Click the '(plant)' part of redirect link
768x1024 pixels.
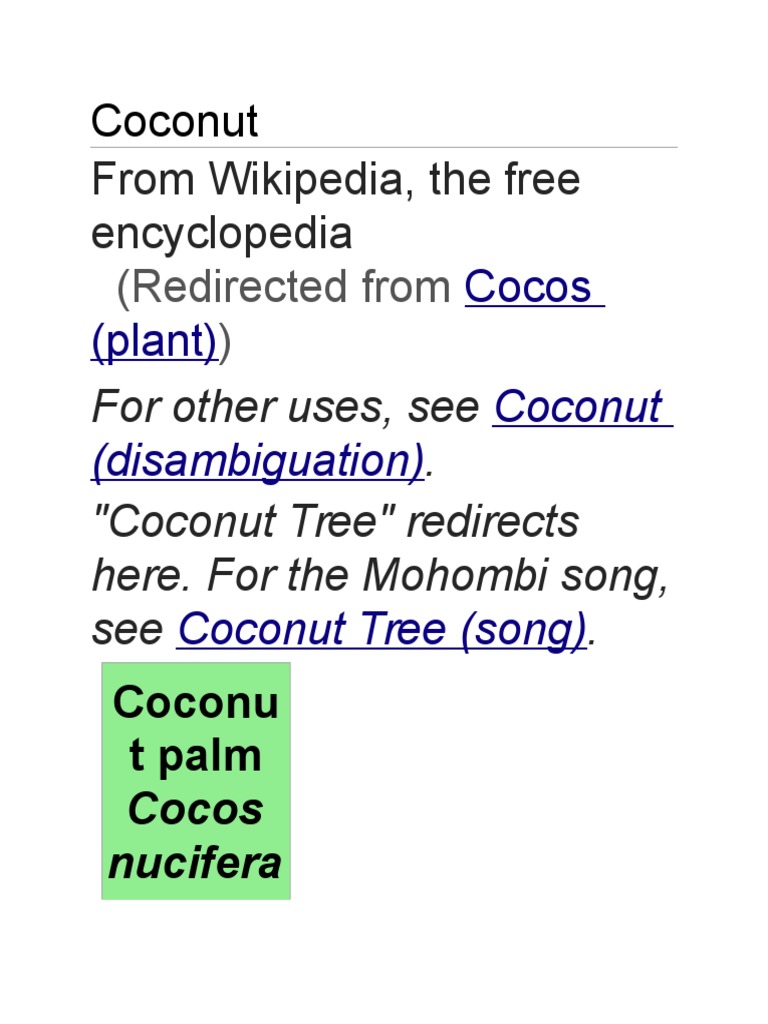coord(154,342)
